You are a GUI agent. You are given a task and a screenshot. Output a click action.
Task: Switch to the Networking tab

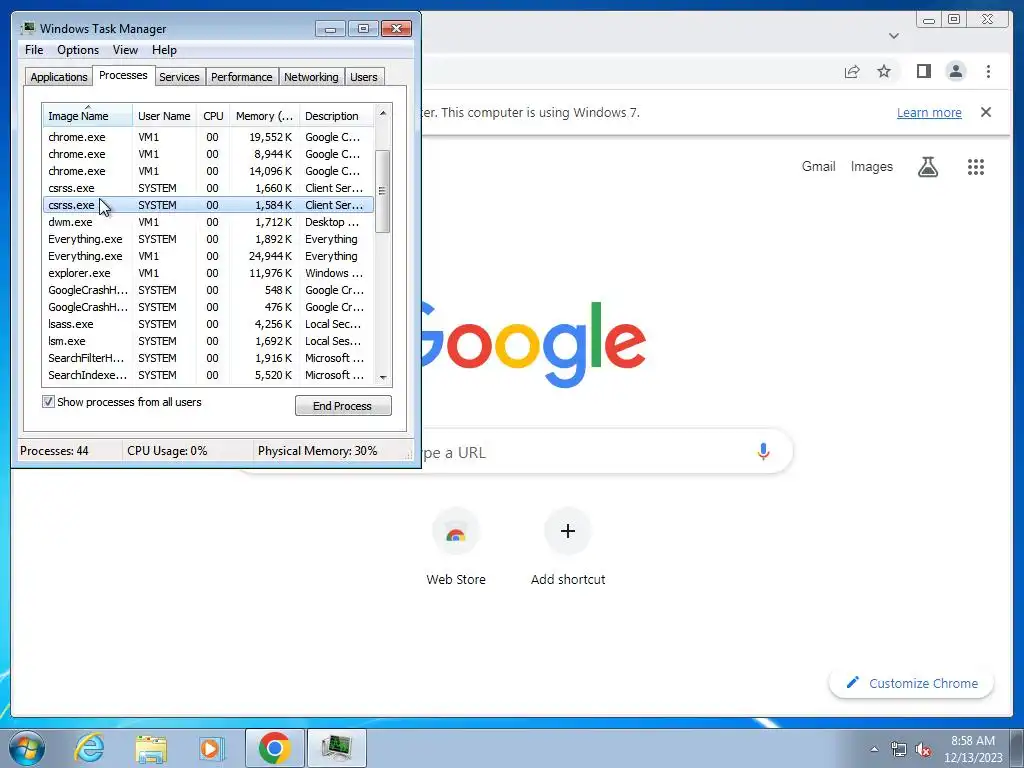pyautogui.click(x=311, y=77)
